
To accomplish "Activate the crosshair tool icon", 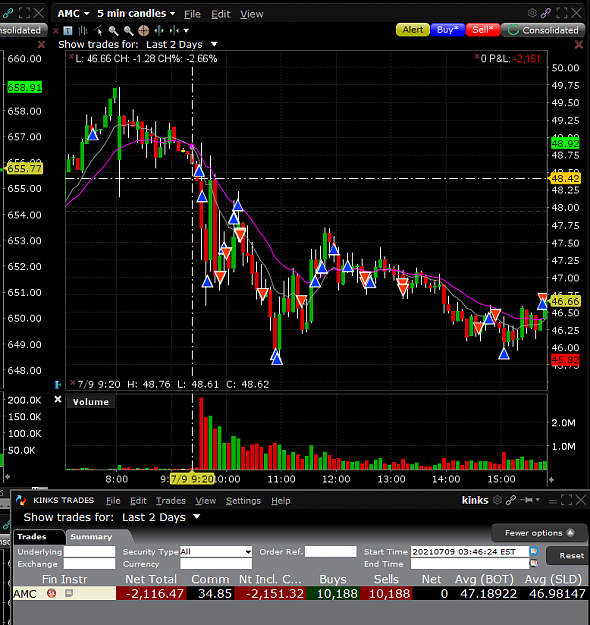I will click(x=144, y=30).
